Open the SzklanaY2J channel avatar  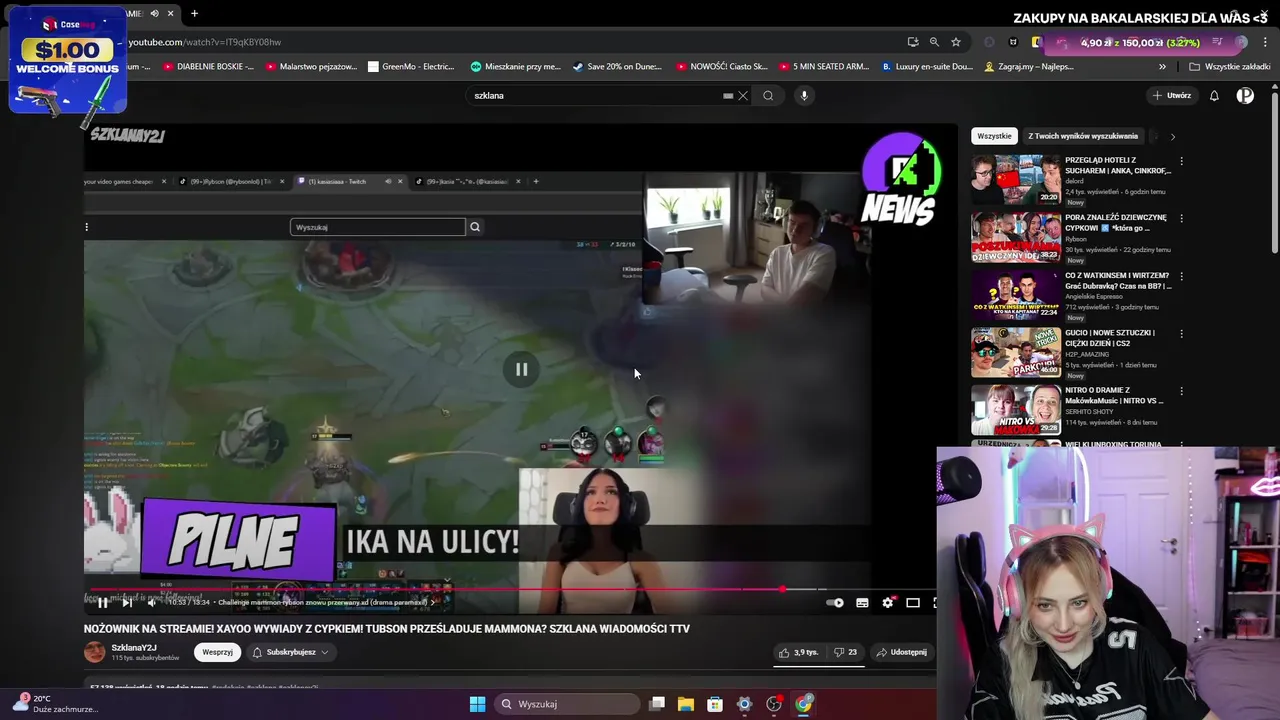tap(95, 652)
